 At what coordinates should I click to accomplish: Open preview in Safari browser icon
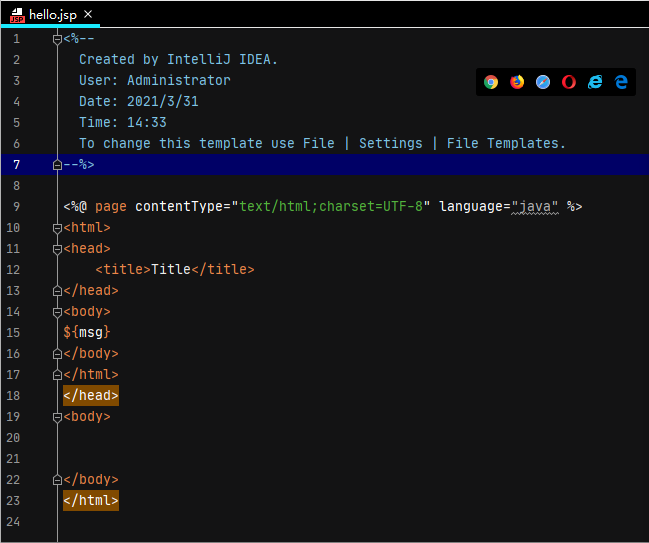pyautogui.click(x=543, y=82)
